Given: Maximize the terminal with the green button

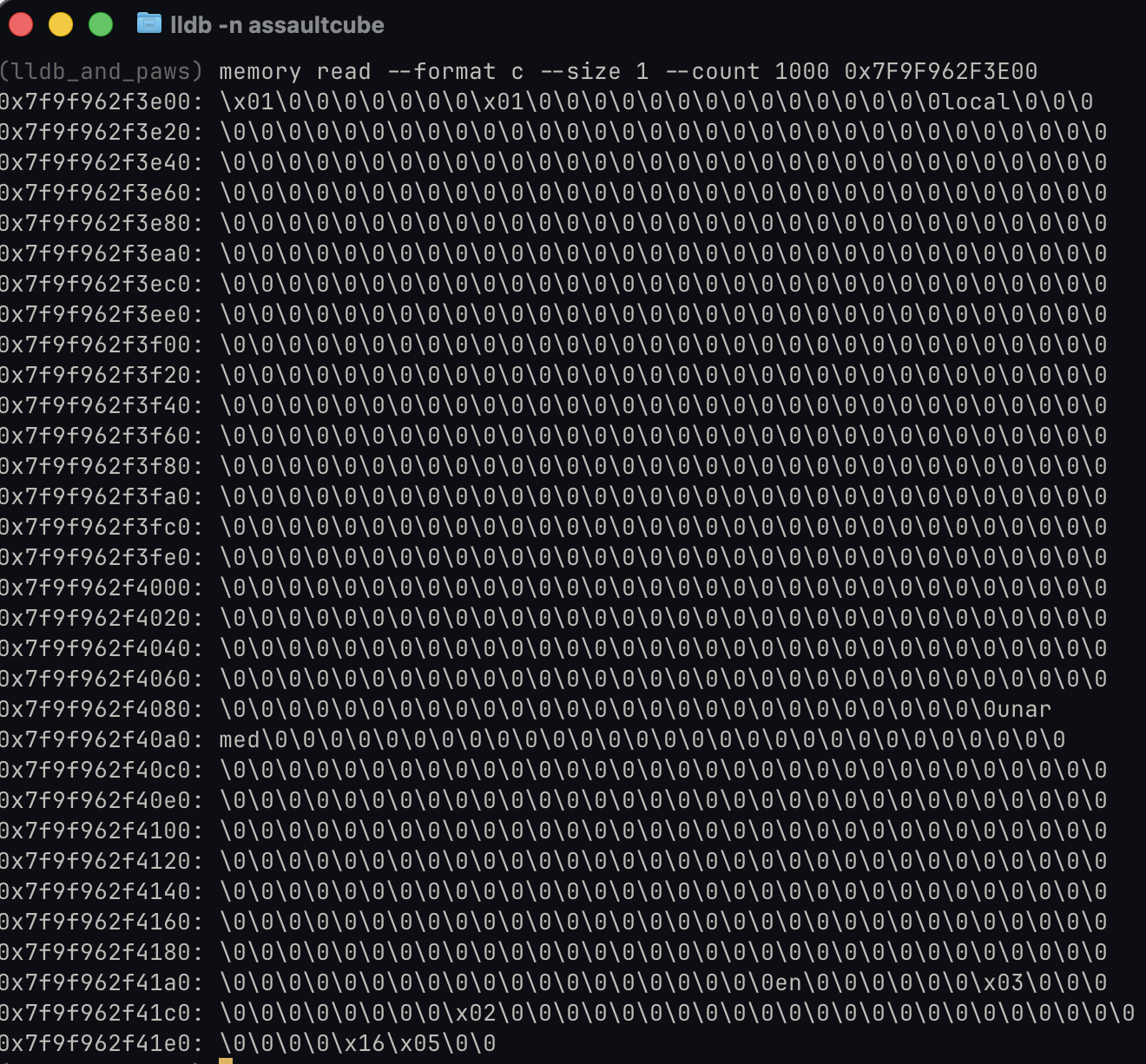Looking at the screenshot, I should (101, 24).
